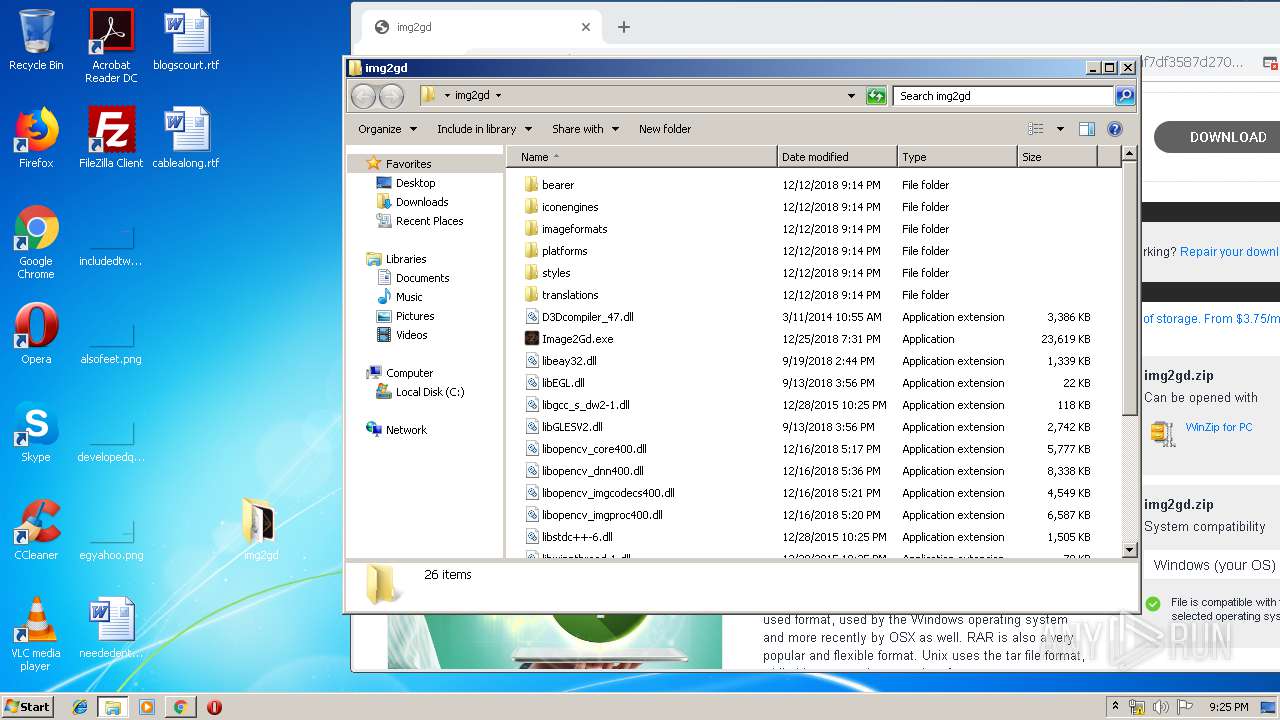Open VLC media player shortcut
The height and width of the screenshot is (720, 1280).
[x=36, y=634]
